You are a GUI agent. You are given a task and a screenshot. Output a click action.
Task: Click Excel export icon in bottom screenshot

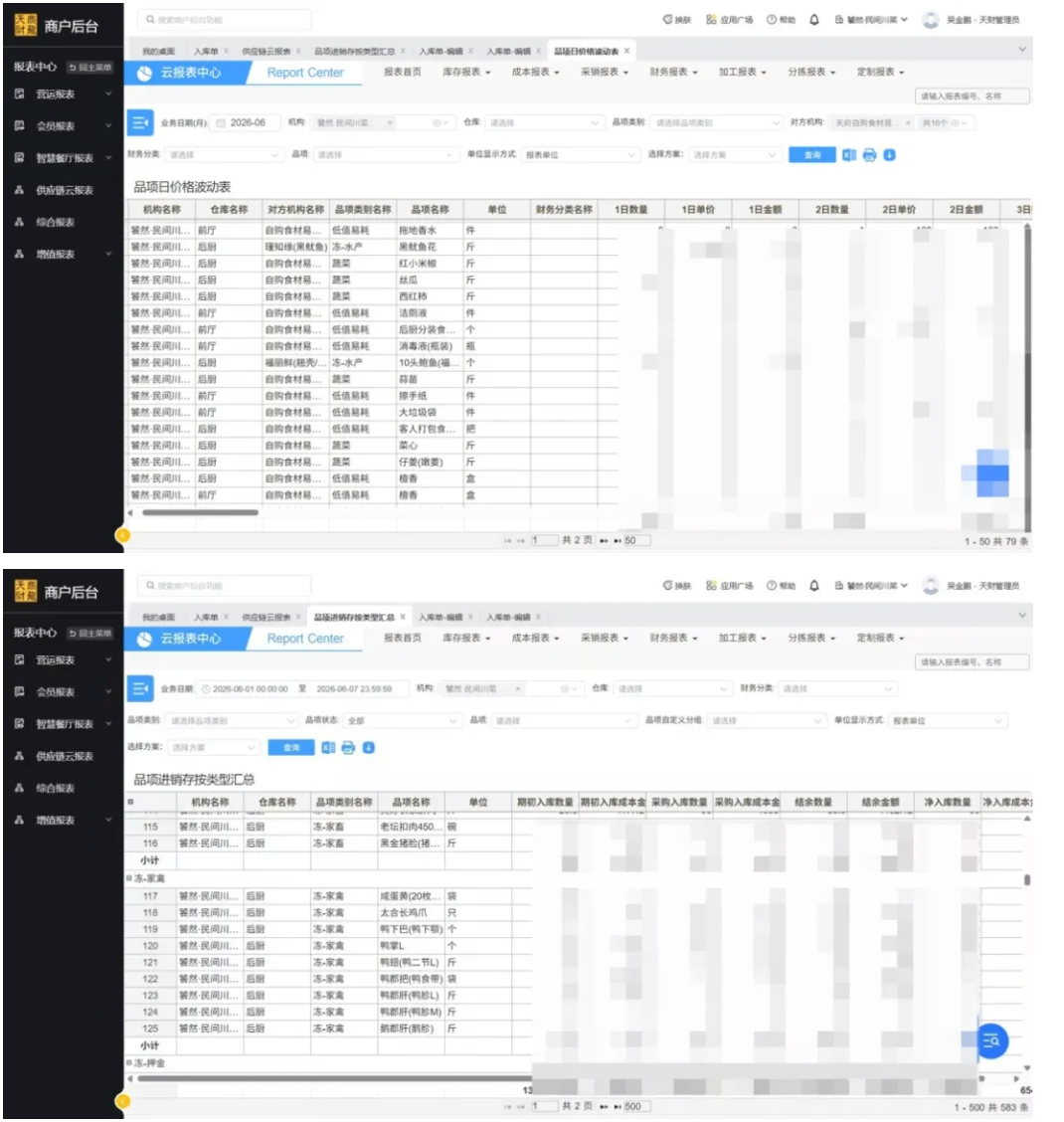[328, 747]
